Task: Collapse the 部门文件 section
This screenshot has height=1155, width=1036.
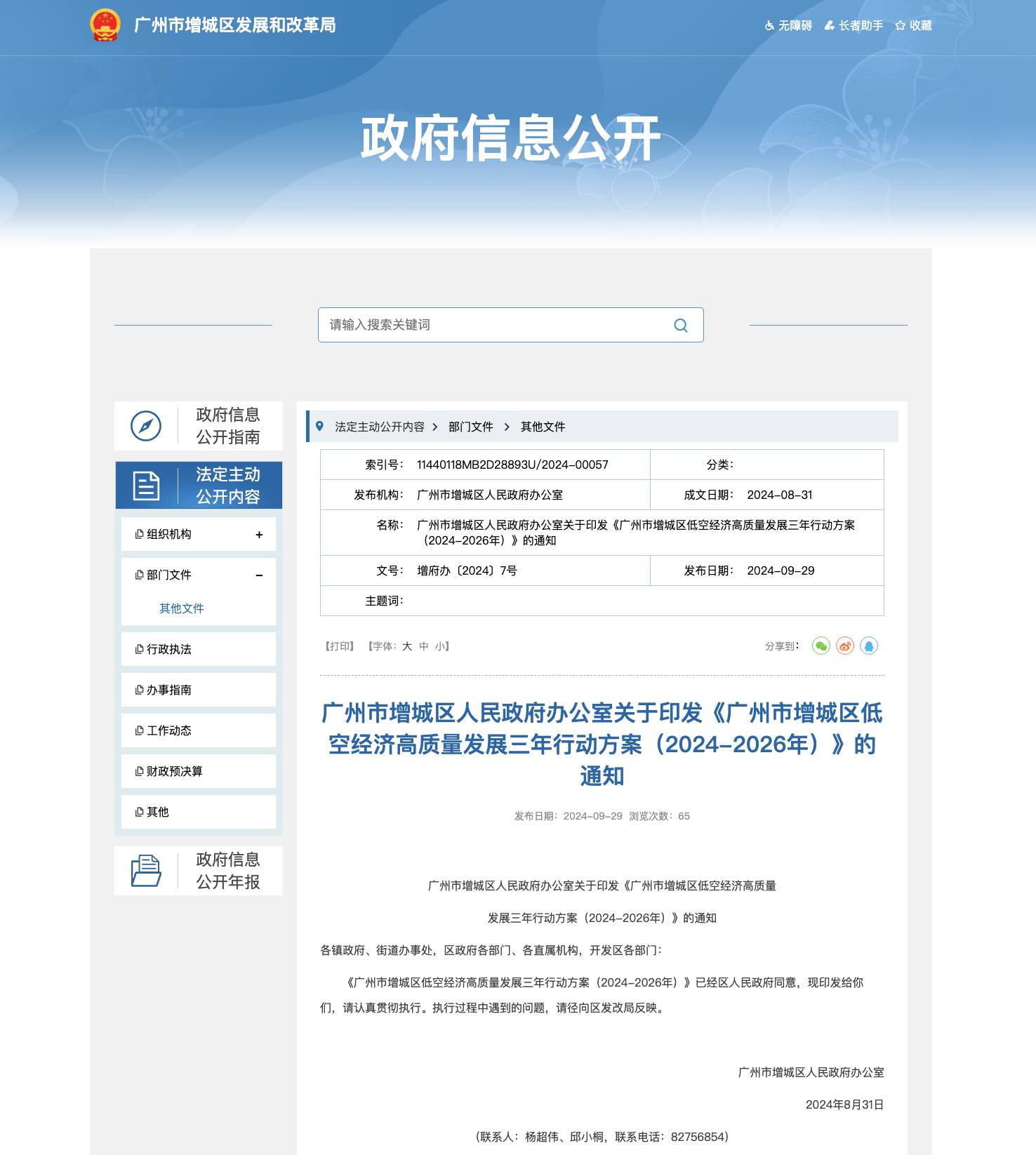Action: click(x=259, y=575)
